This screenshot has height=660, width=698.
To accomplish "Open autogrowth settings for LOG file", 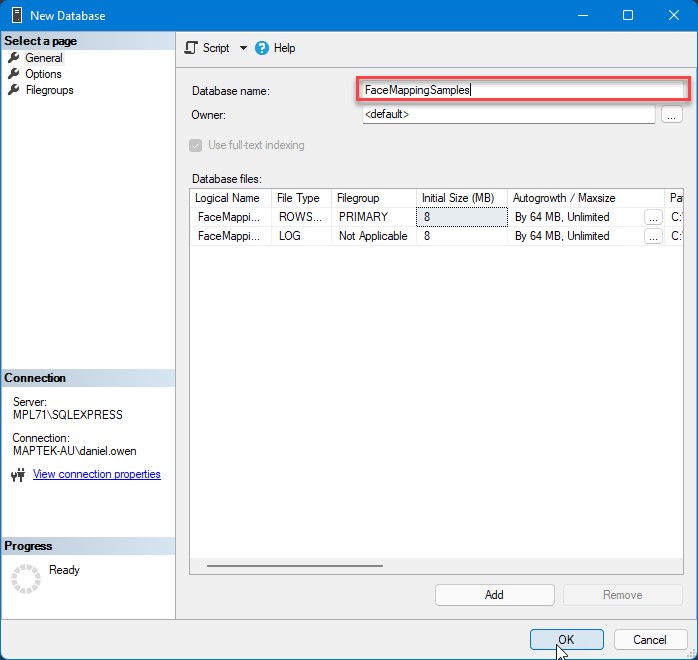I will coord(653,237).
